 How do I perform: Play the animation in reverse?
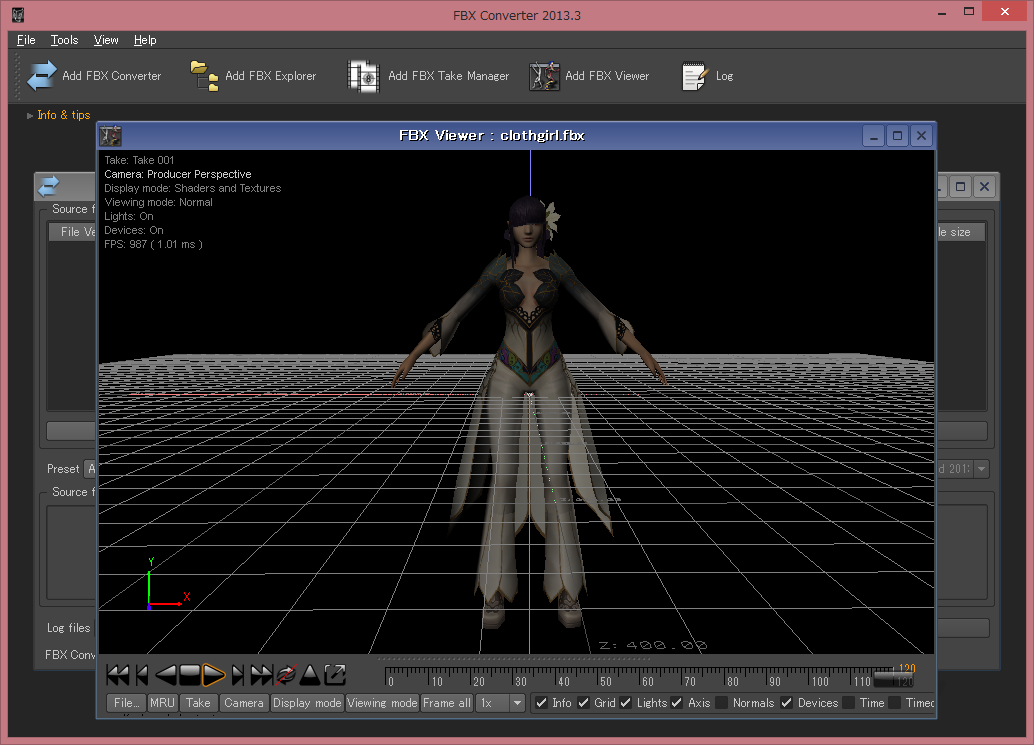point(166,674)
